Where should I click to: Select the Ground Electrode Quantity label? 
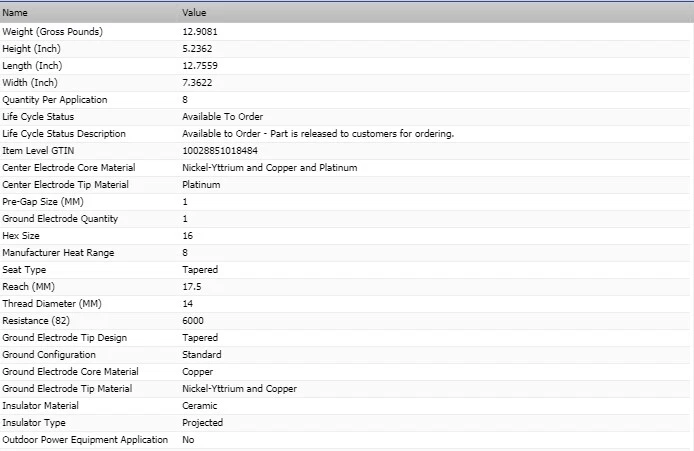click(60, 219)
